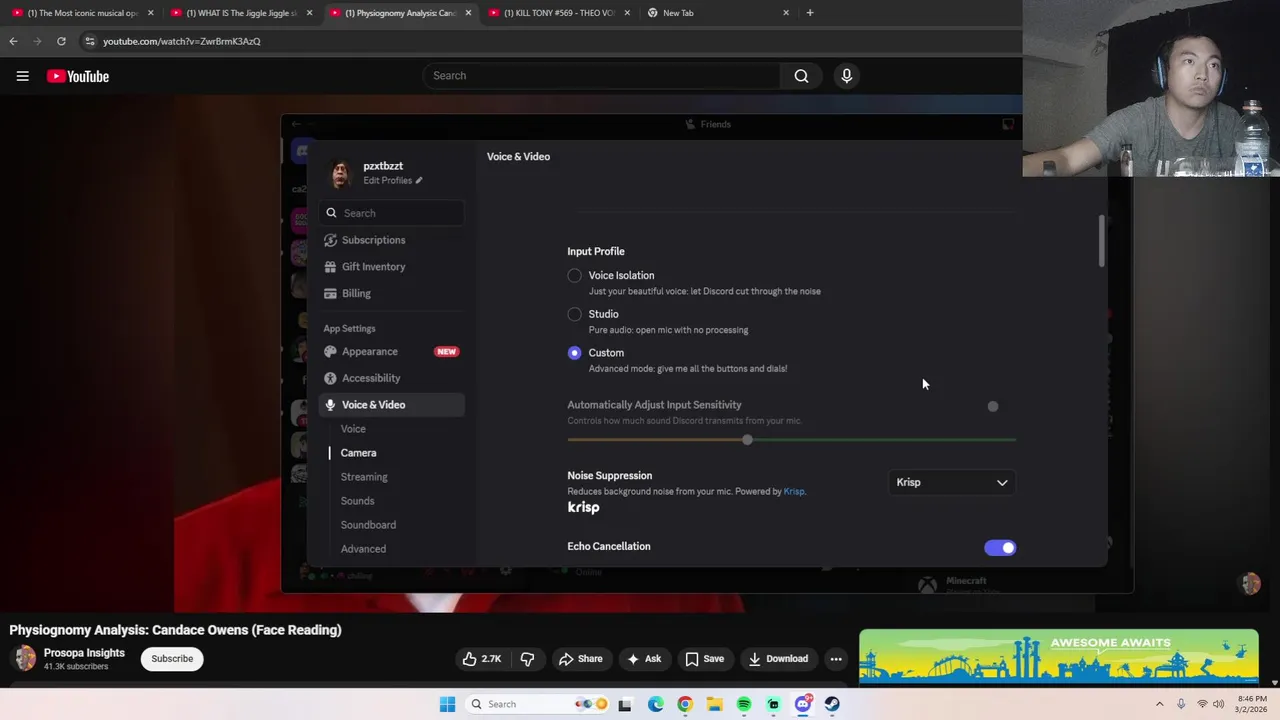Go to the YouTube home logo

pyautogui.click(x=77, y=76)
